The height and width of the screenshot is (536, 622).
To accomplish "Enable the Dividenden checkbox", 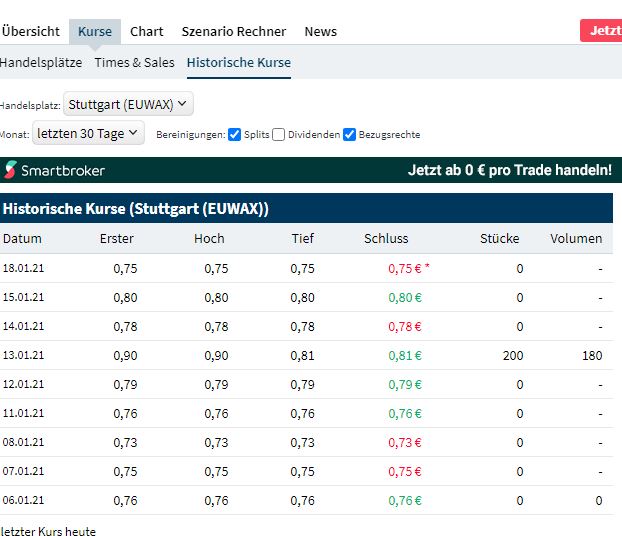I will click(279, 135).
